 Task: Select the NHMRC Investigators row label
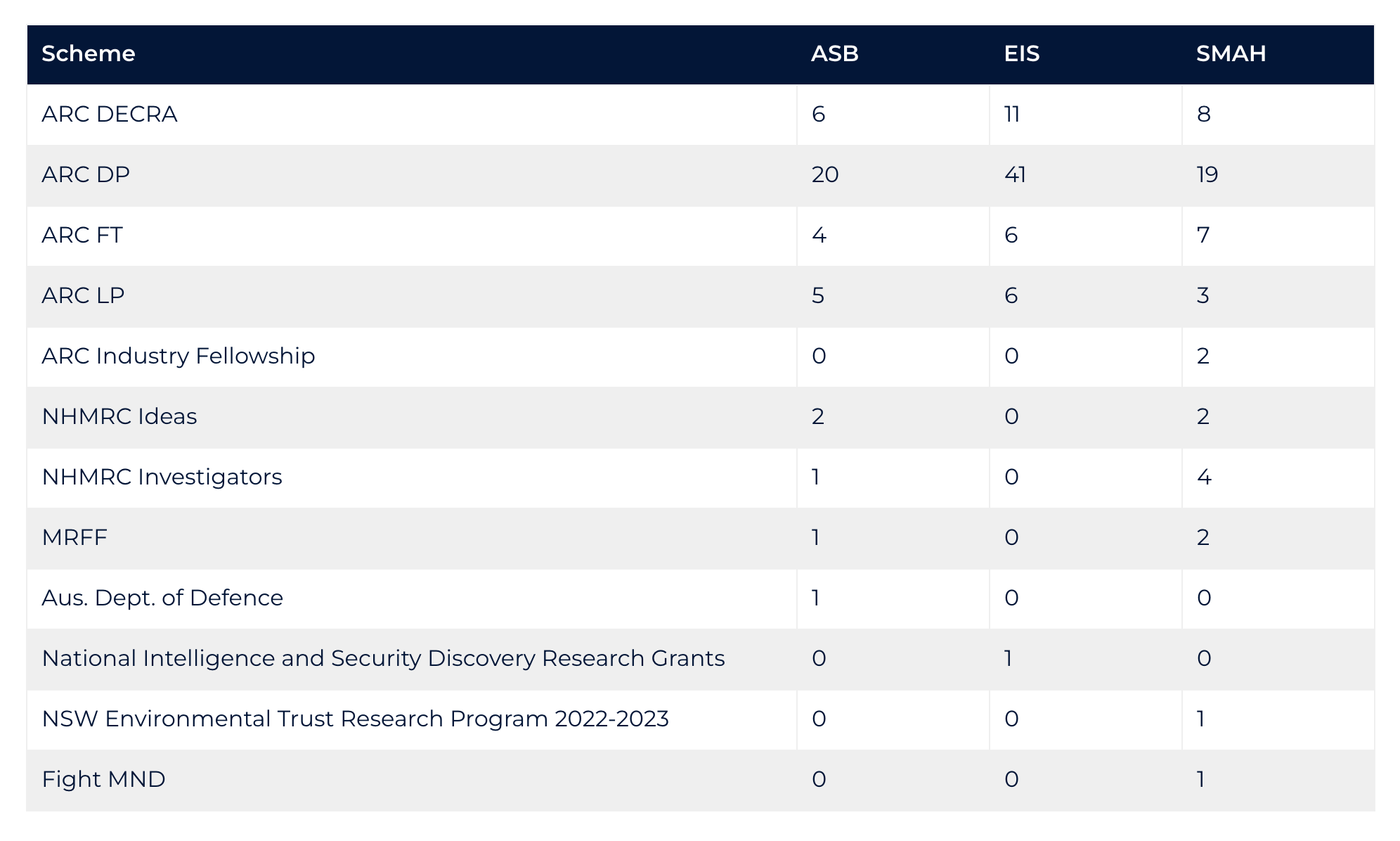pyautogui.click(x=162, y=477)
